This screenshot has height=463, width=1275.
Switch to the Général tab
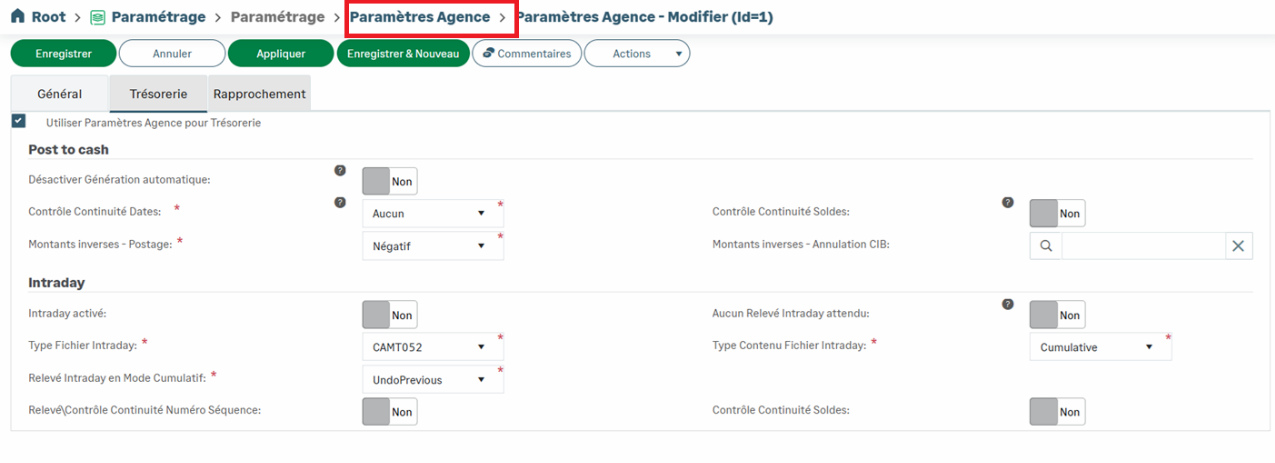59,93
